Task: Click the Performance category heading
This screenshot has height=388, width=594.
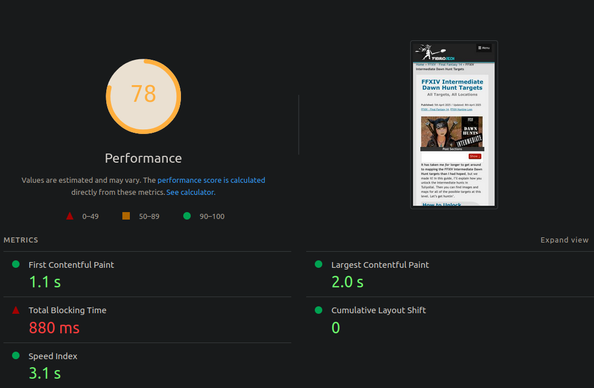Action: coord(143,158)
